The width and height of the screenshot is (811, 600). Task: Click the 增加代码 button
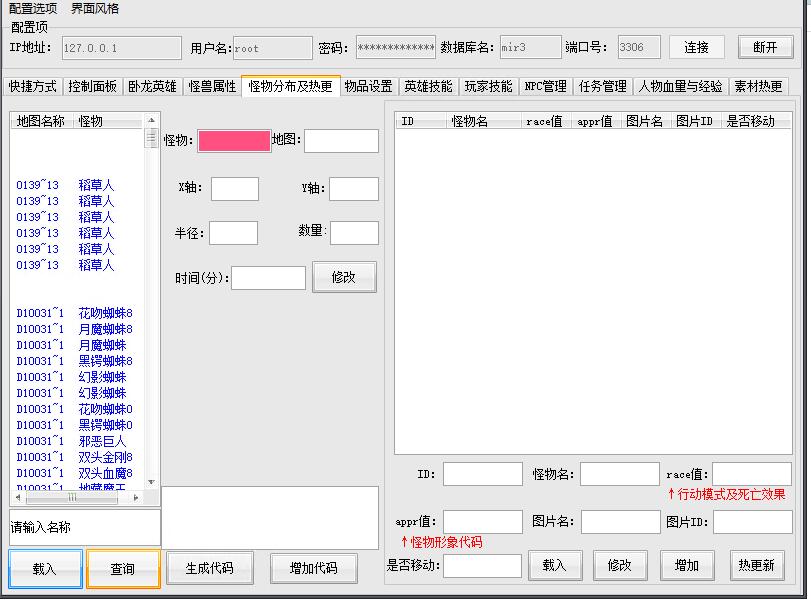[x=314, y=569]
